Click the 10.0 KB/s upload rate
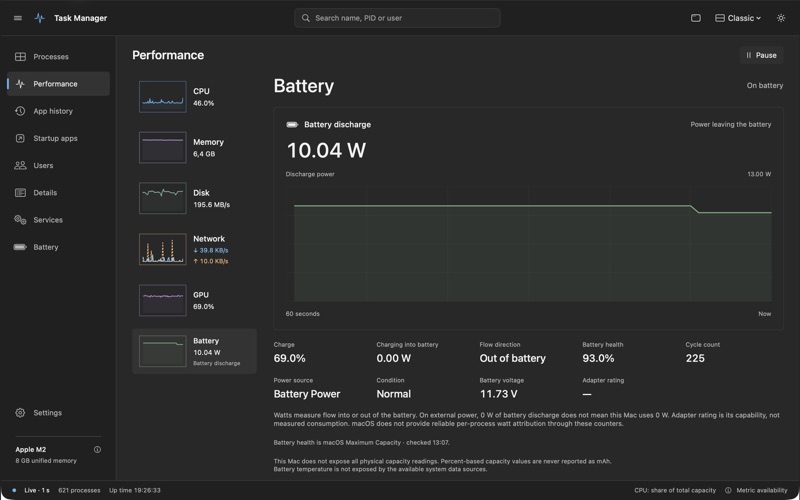The width and height of the screenshot is (800, 500). click(x=211, y=261)
